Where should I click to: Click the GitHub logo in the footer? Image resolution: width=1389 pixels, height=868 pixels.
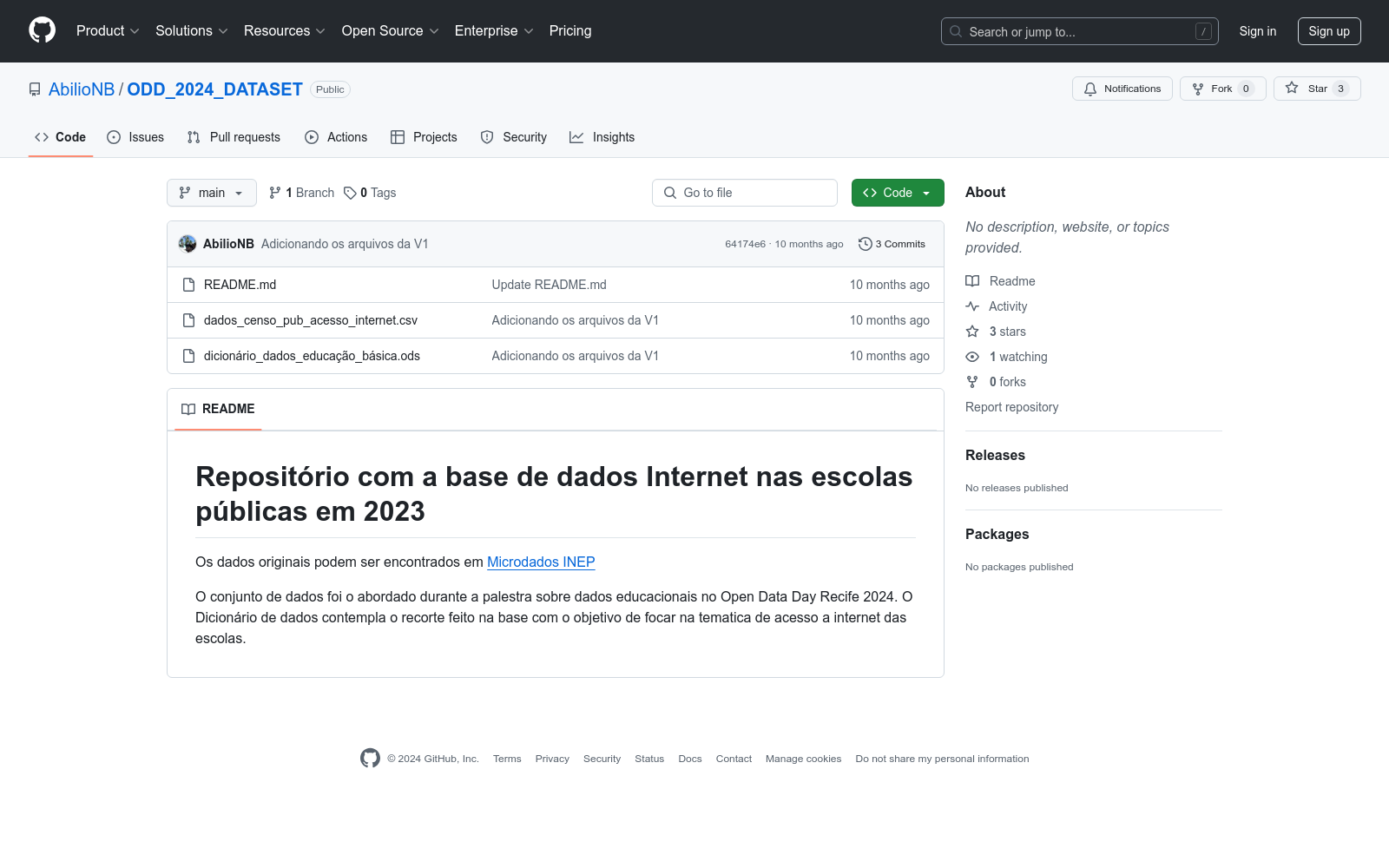tap(370, 758)
